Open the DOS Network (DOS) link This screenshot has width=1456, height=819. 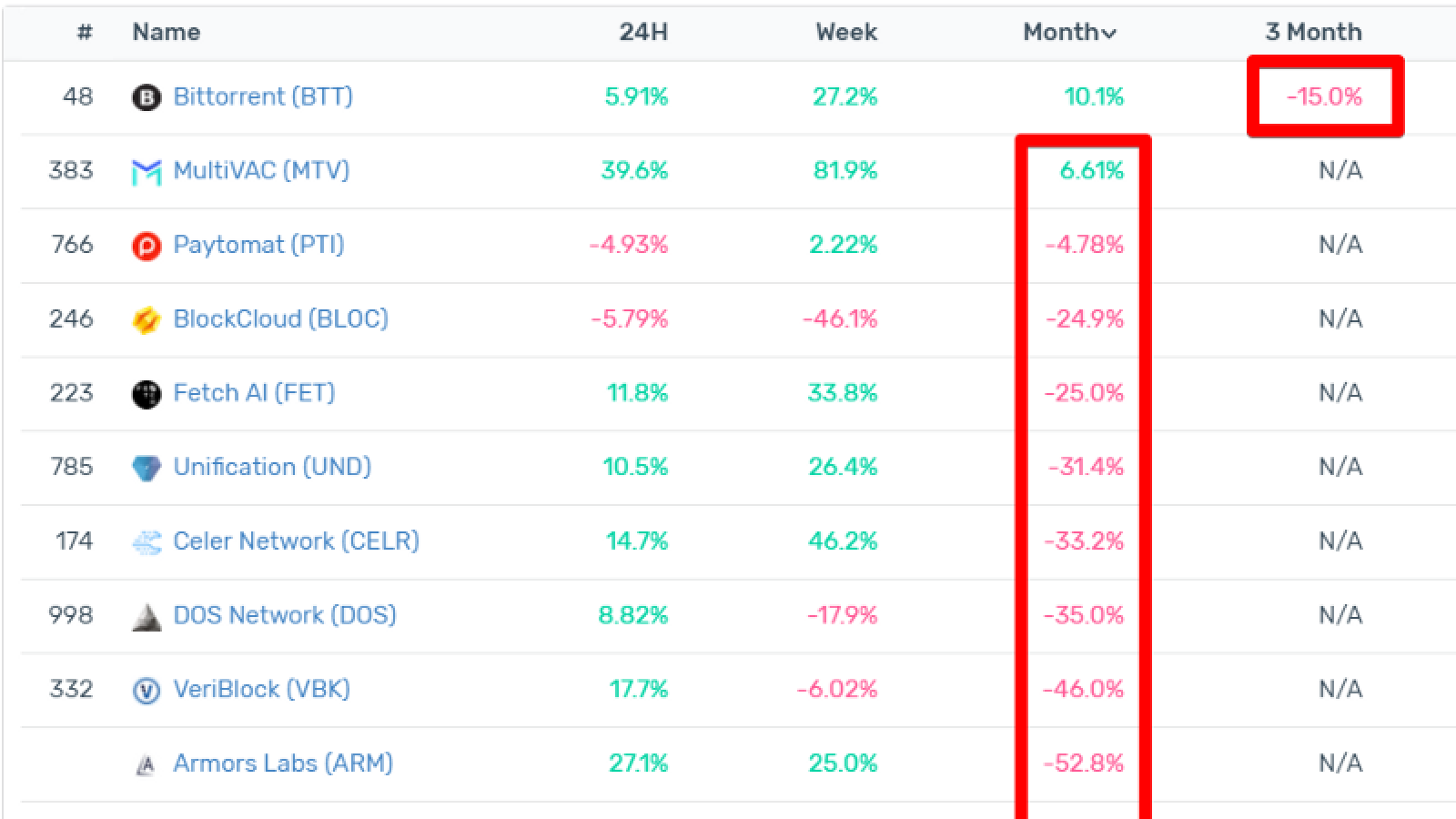coord(285,615)
